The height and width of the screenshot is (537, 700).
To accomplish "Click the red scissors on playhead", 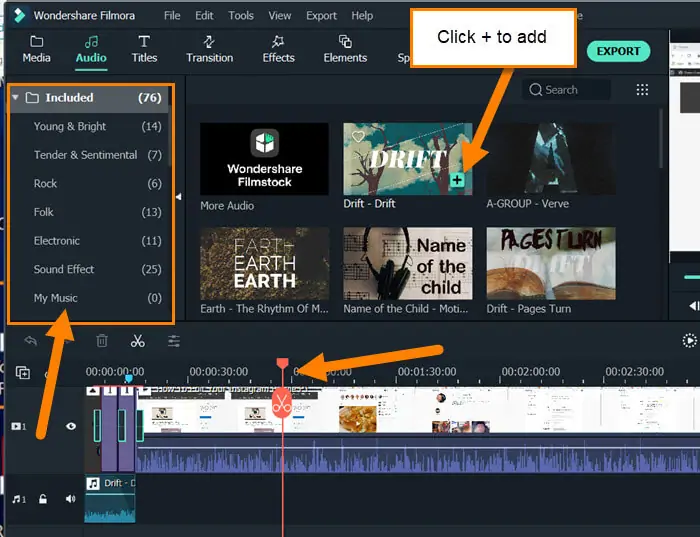I will pyautogui.click(x=282, y=403).
